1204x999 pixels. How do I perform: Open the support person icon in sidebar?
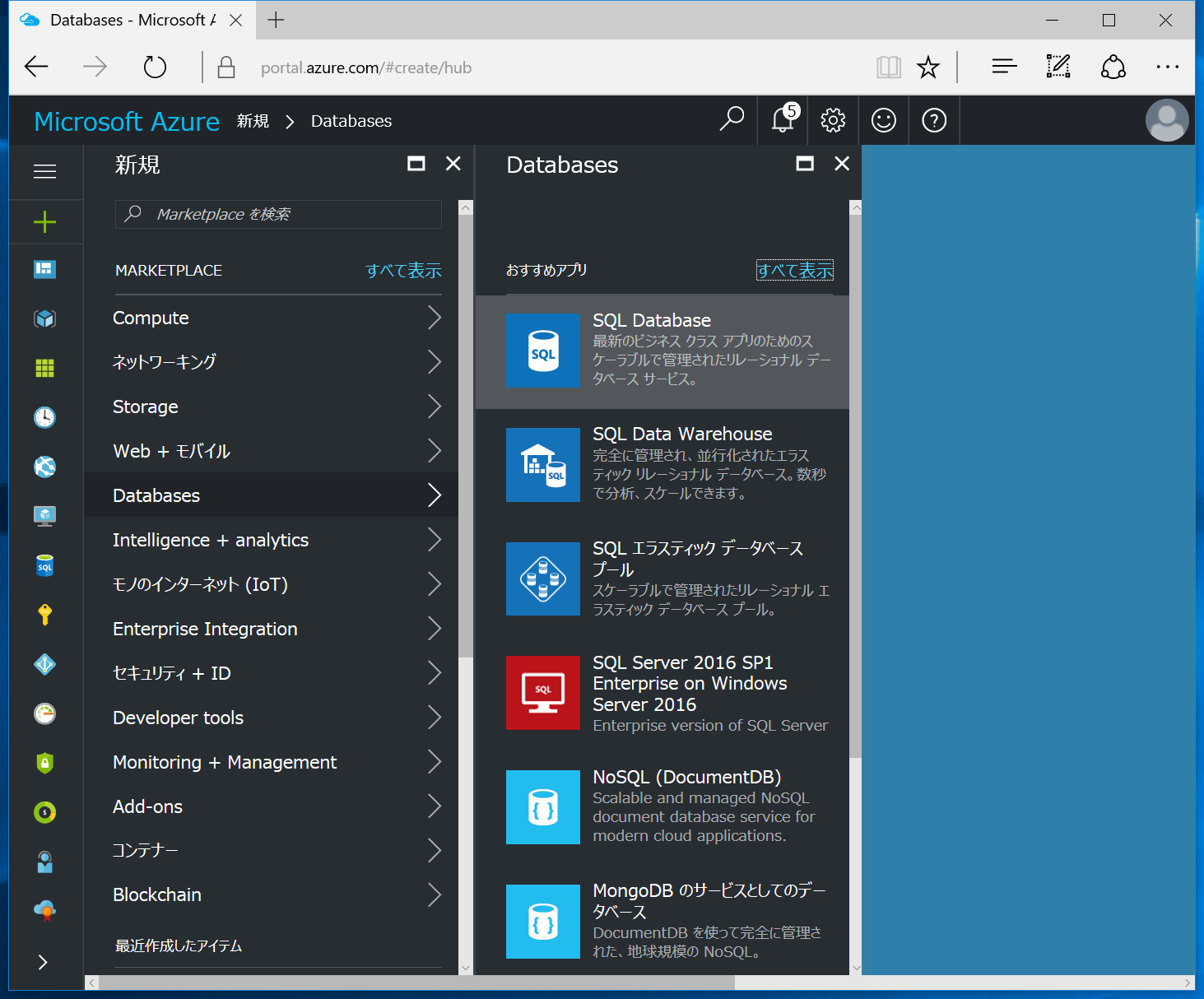pos(44,862)
